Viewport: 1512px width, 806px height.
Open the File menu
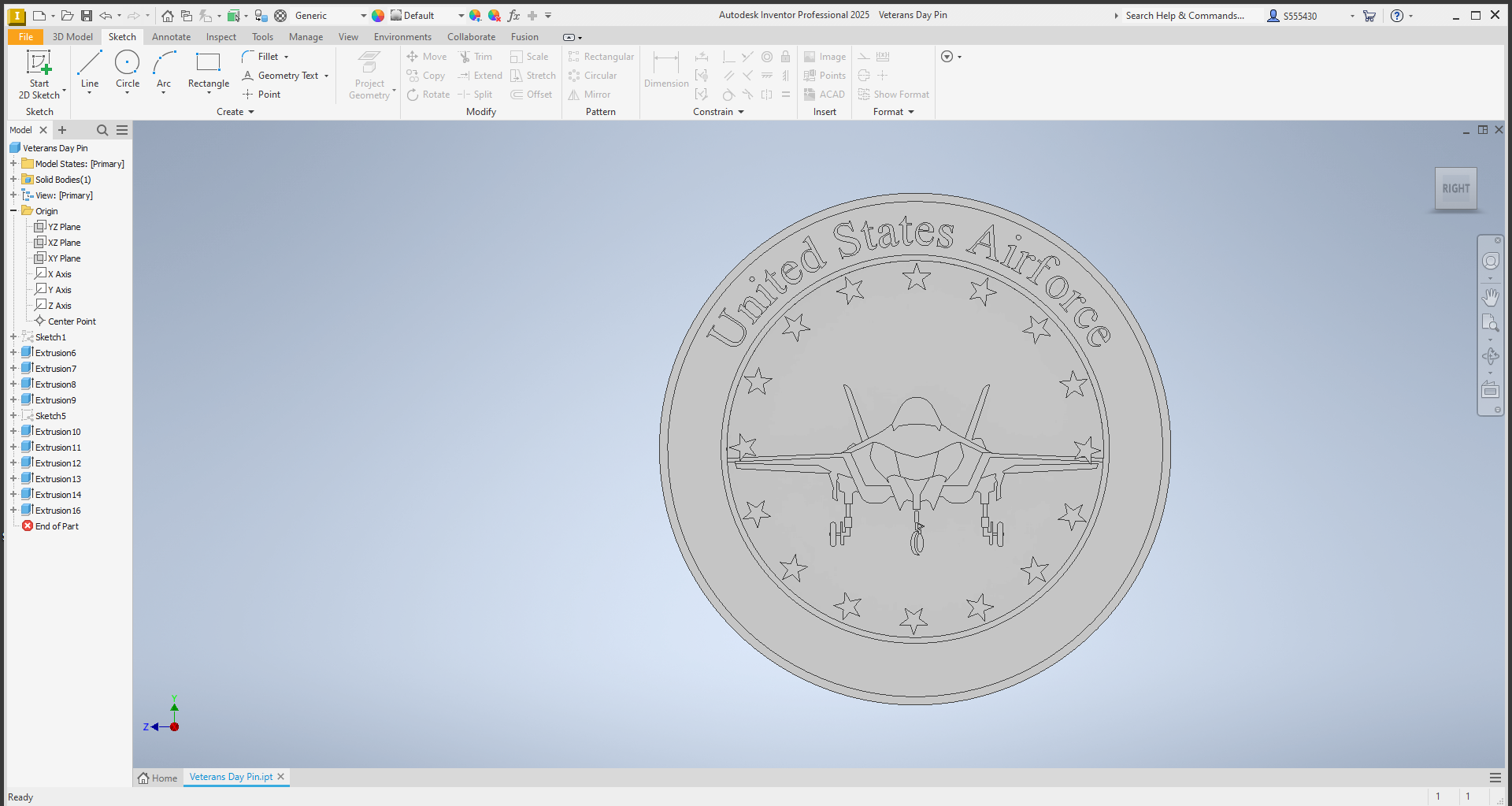tap(25, 37)
